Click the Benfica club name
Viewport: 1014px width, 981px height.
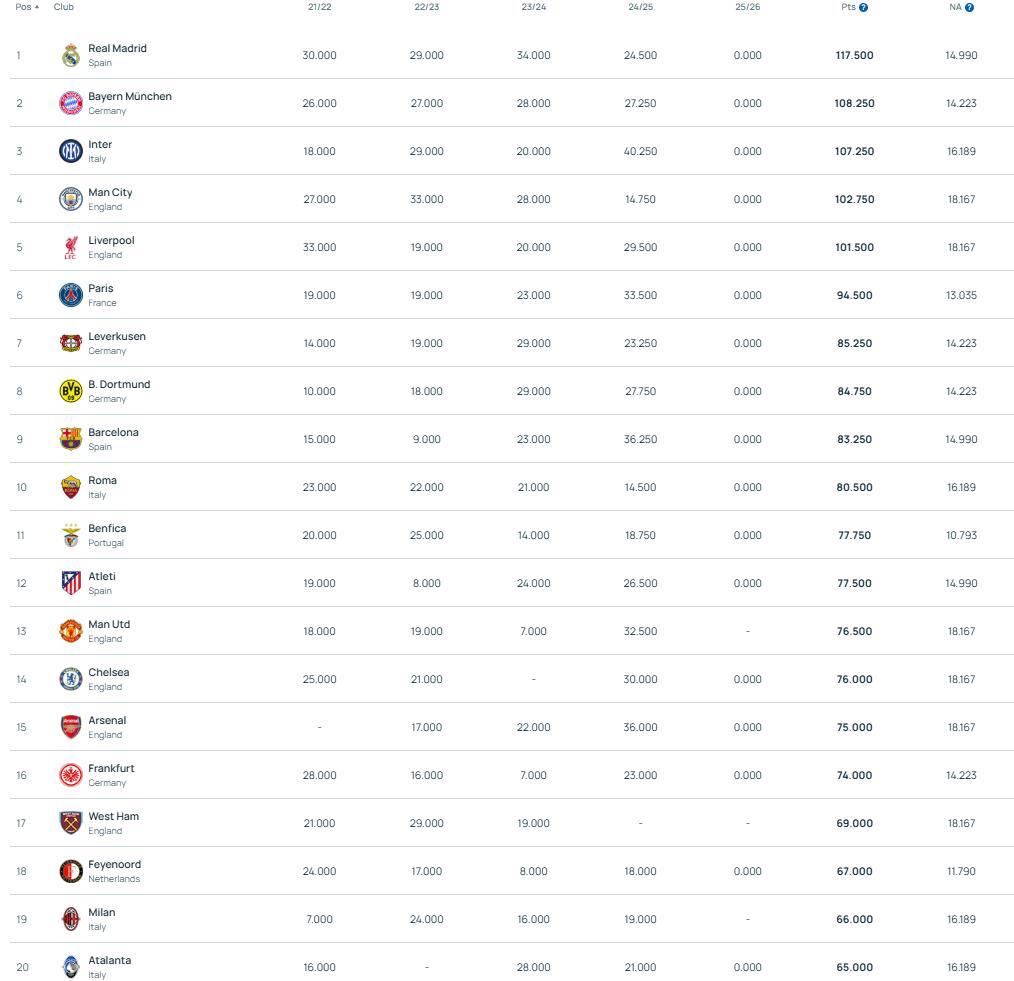(x=107, y=528)
